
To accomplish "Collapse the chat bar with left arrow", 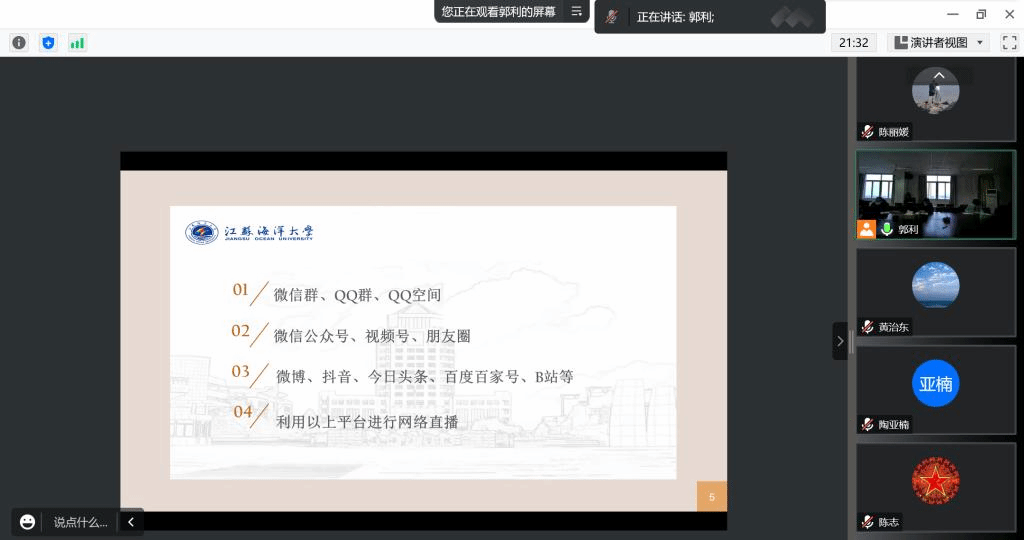I will 131,522.
